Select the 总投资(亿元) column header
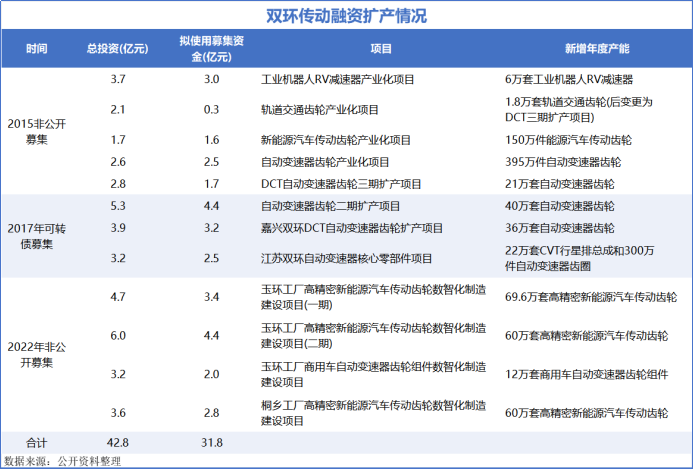 tap(117, 49)
